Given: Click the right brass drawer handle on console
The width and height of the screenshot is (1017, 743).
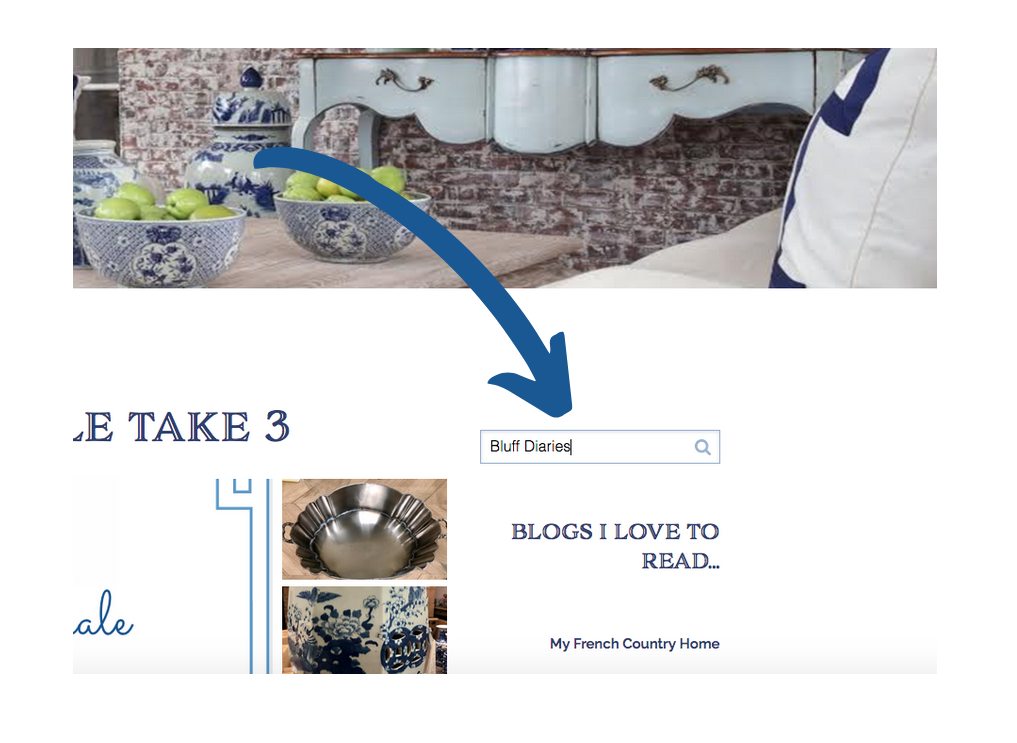Looking at the screenshot, I should pos(689,78).
